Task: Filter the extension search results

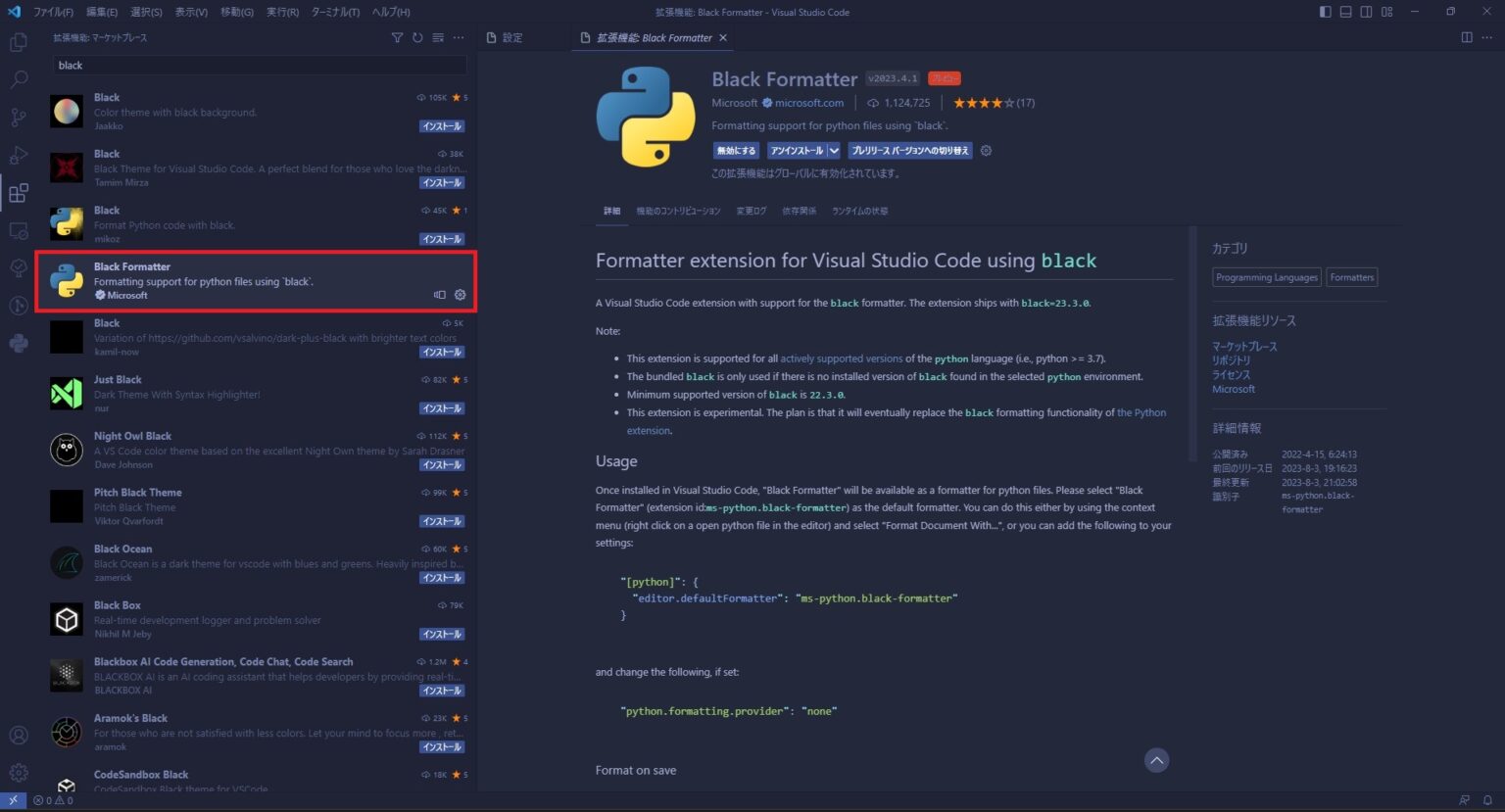Action: click(x=397, y=37)
